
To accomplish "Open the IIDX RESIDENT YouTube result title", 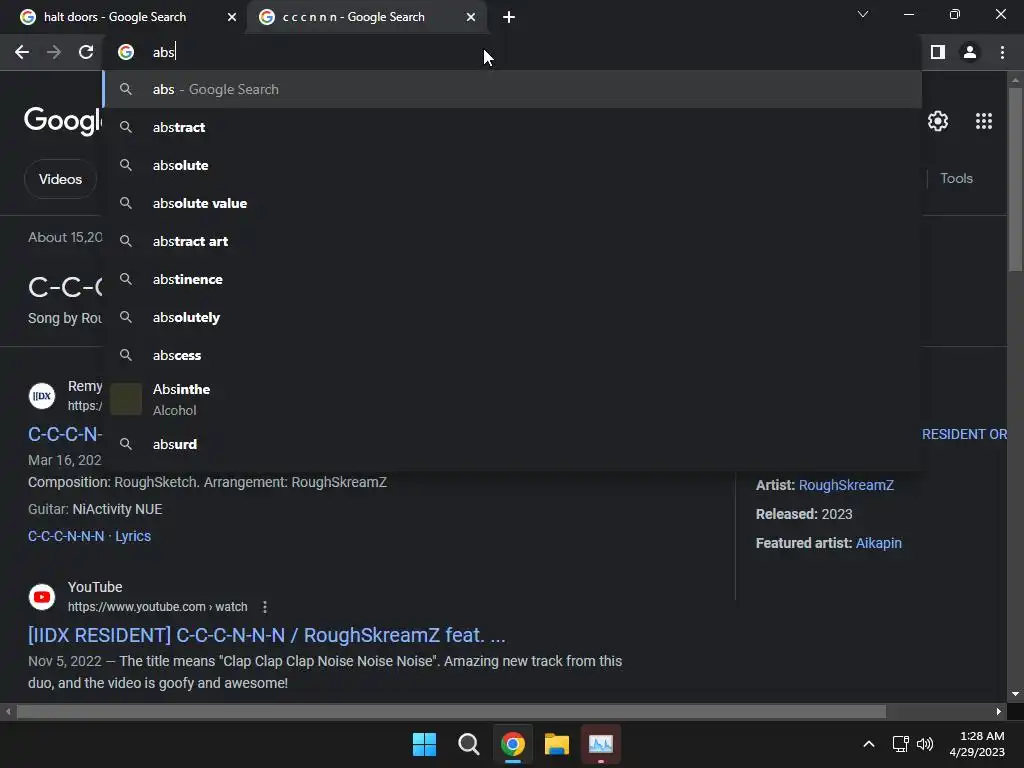I will (x=266, y=635).
